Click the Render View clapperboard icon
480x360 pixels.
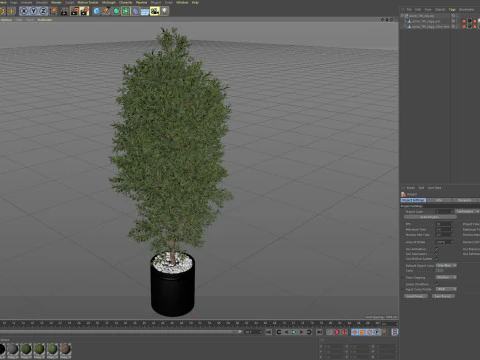coord(64,11)
